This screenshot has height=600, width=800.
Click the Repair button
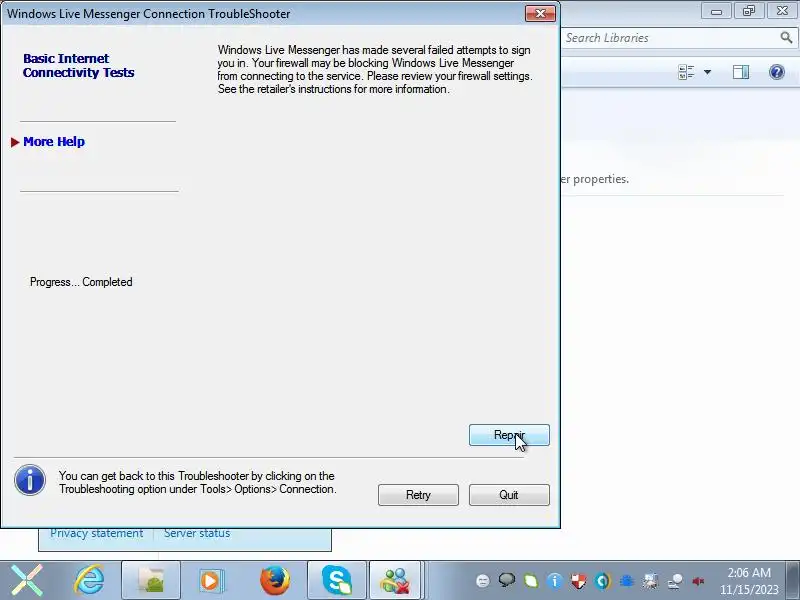[509, 435]
